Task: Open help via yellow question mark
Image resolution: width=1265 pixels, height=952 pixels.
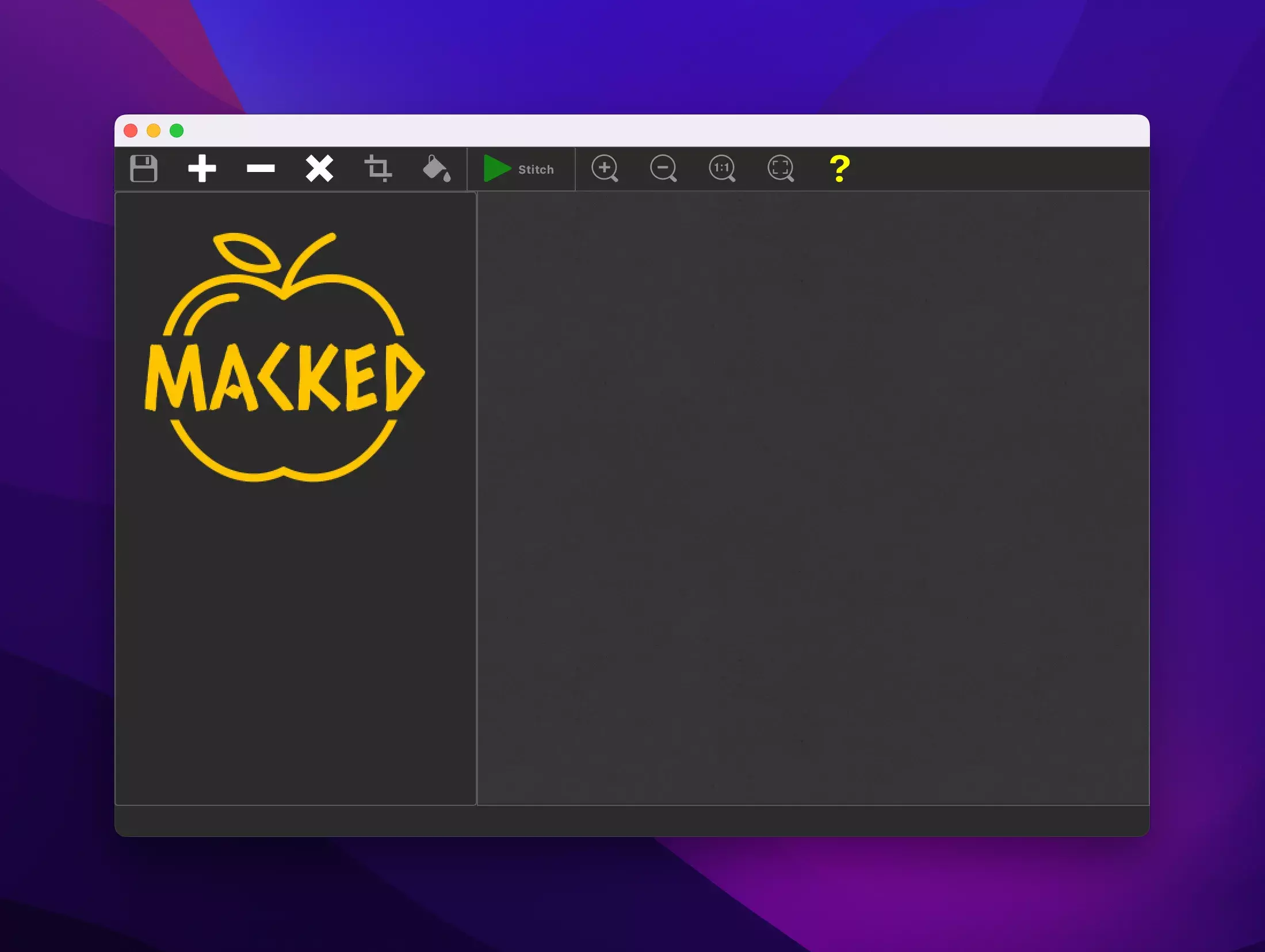Action: [839, 169]
